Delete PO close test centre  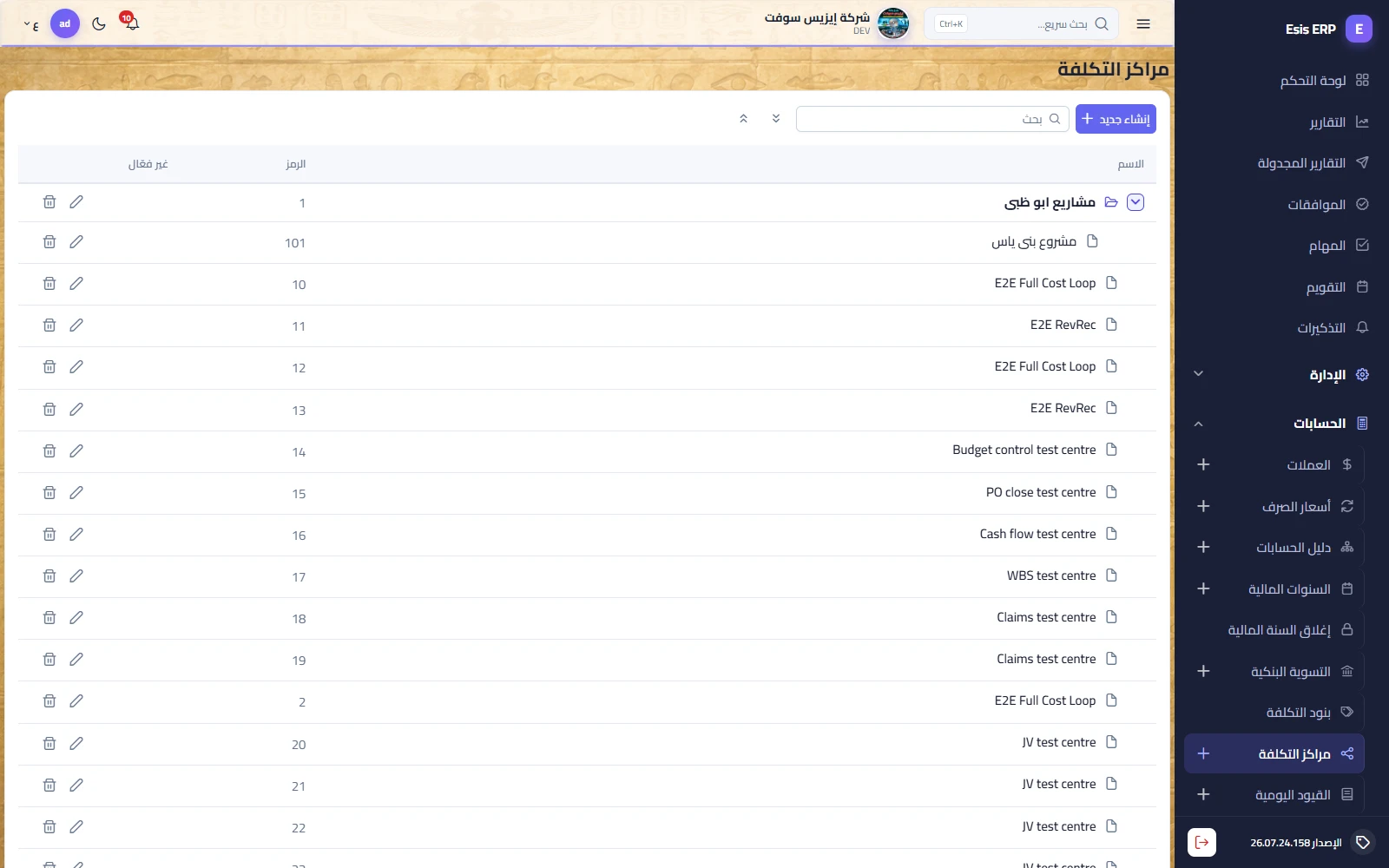49,492
